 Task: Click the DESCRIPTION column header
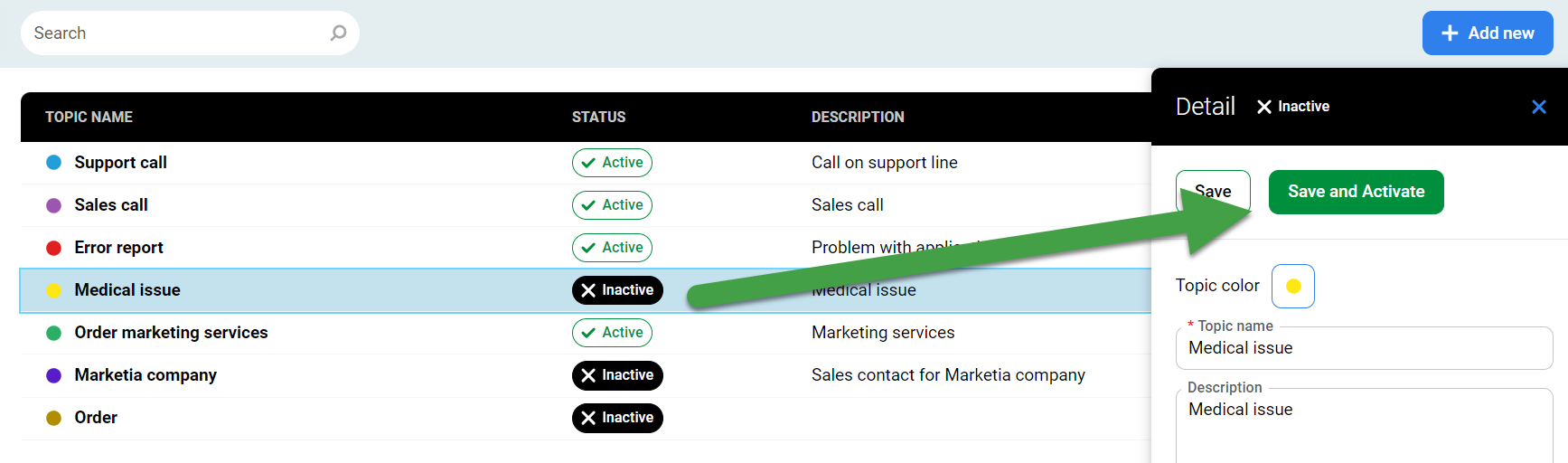[x=857, y=117]
